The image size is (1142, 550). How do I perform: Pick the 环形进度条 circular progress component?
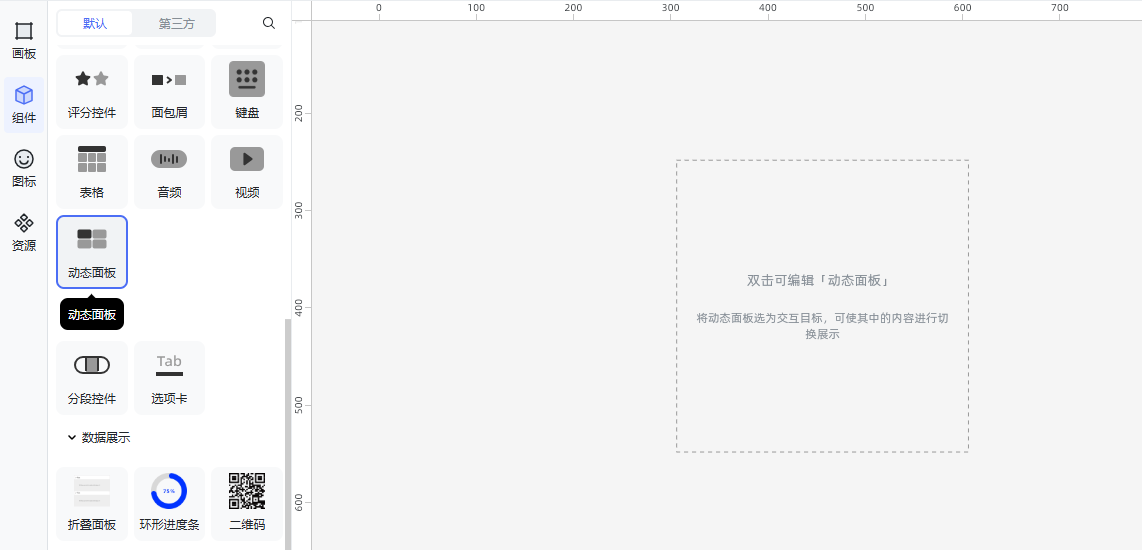pyautogui.click(x=169, y=503)
